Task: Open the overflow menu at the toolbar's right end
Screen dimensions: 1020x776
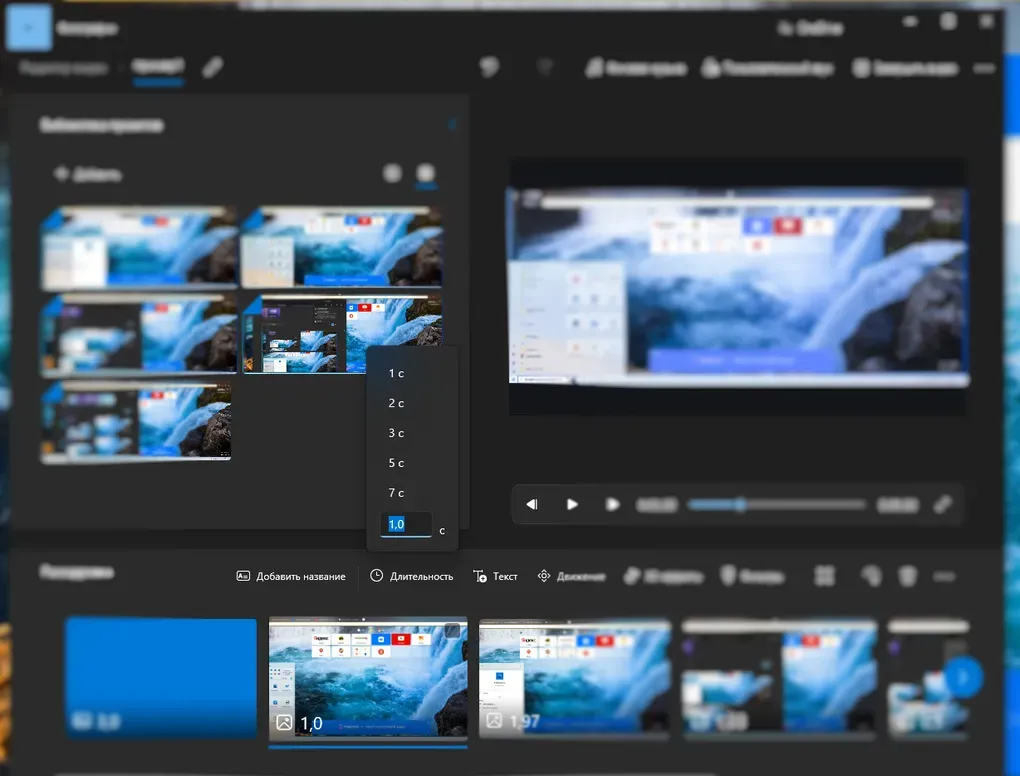Action: coord(944,576)
